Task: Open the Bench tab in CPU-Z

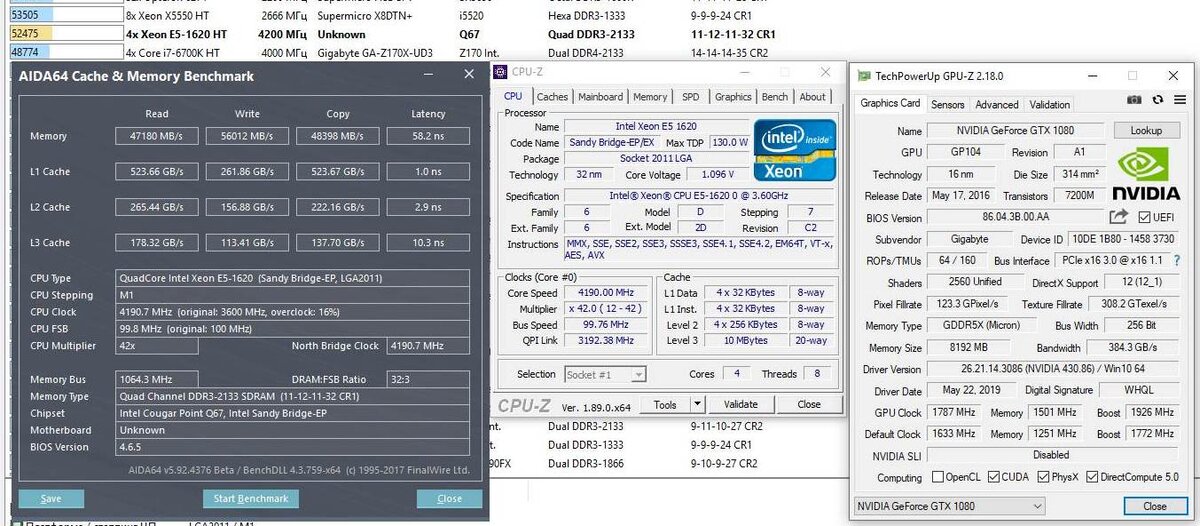Action: (x=775, y=97)
